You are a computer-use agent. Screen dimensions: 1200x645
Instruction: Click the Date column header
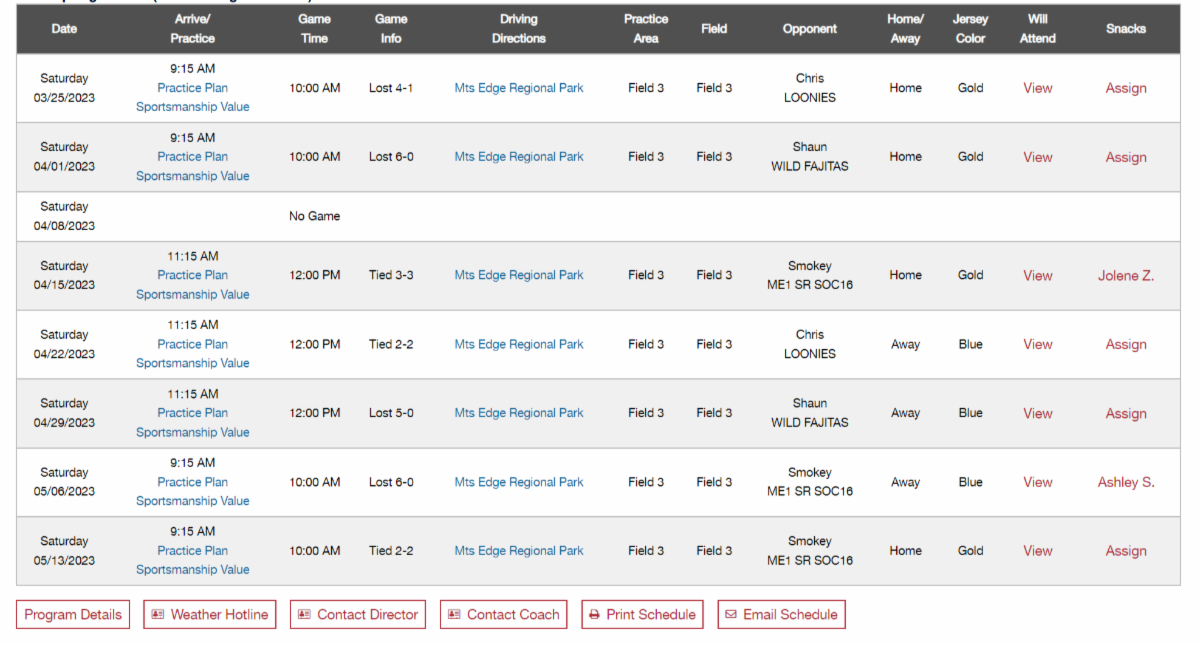pyautogui.click(x=64, y=29)
